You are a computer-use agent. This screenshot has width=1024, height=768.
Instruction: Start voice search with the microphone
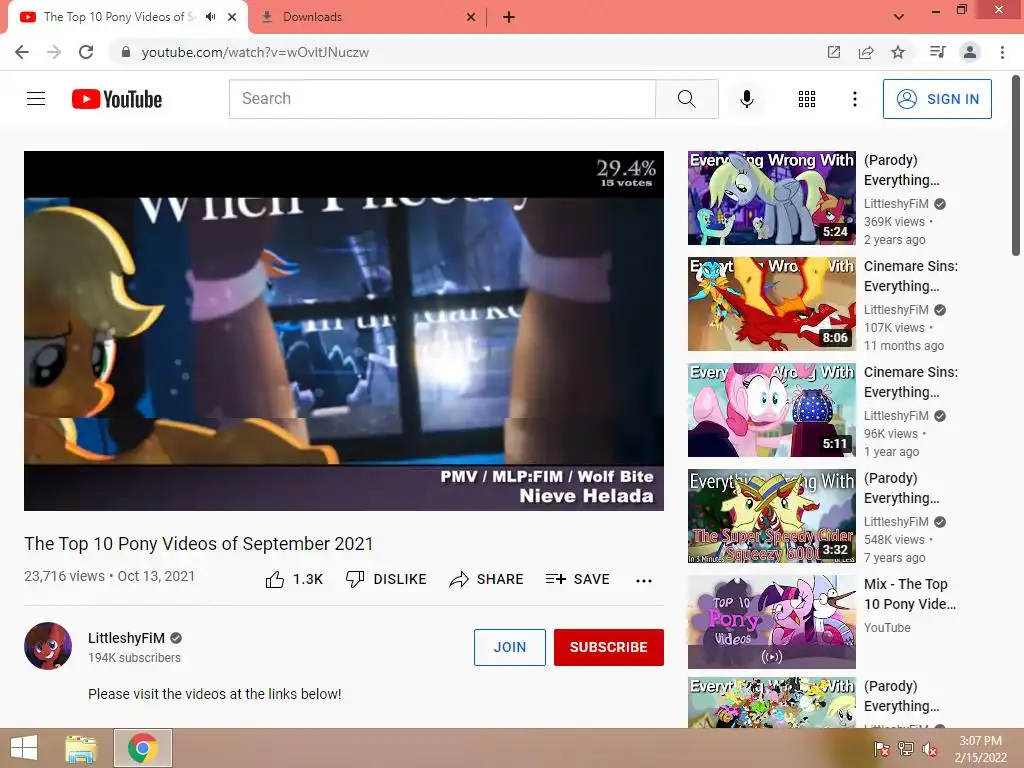[x=746, y=99]
